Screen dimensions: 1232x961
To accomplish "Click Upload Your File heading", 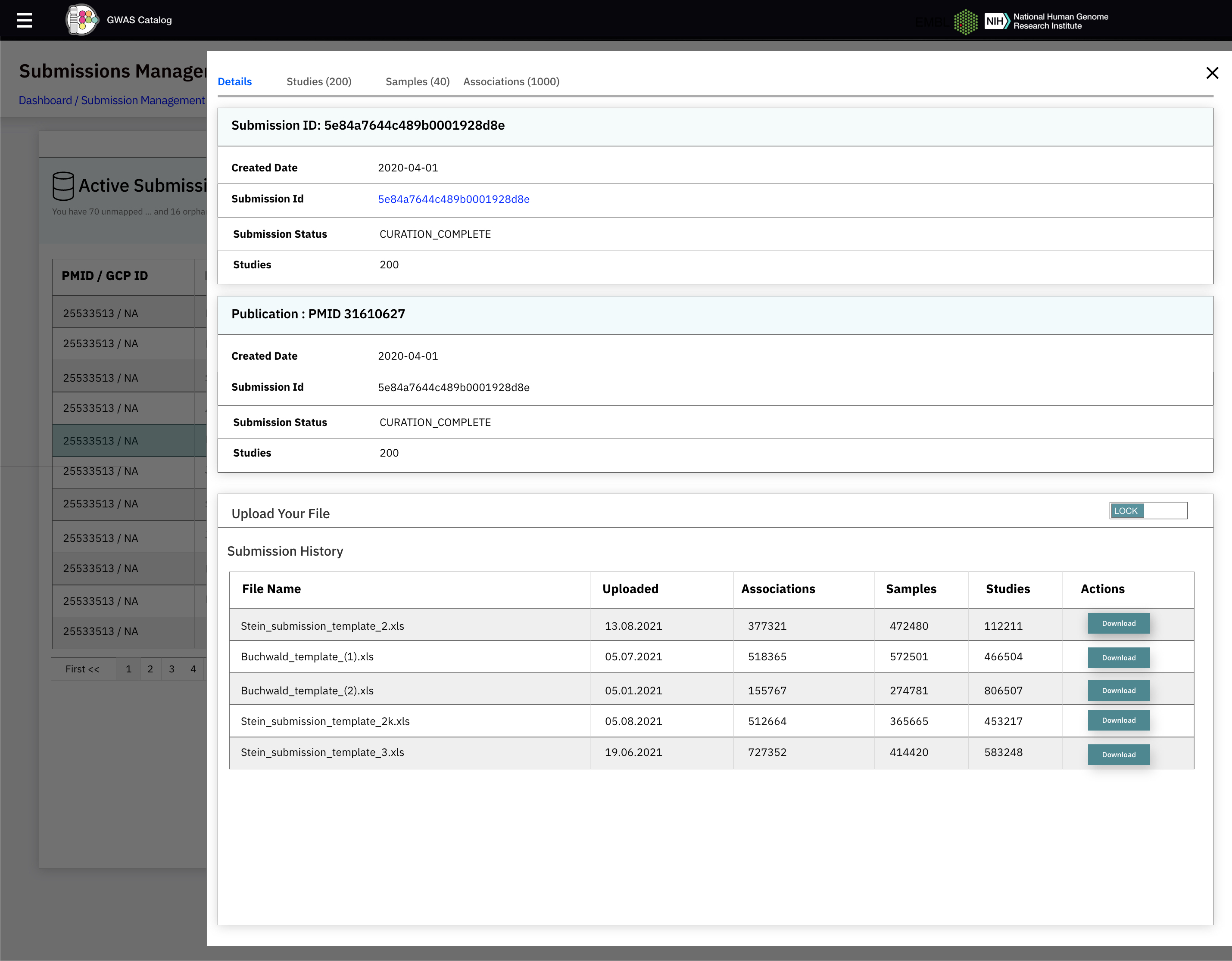I will pyautogui.click(x=281, y=514).
